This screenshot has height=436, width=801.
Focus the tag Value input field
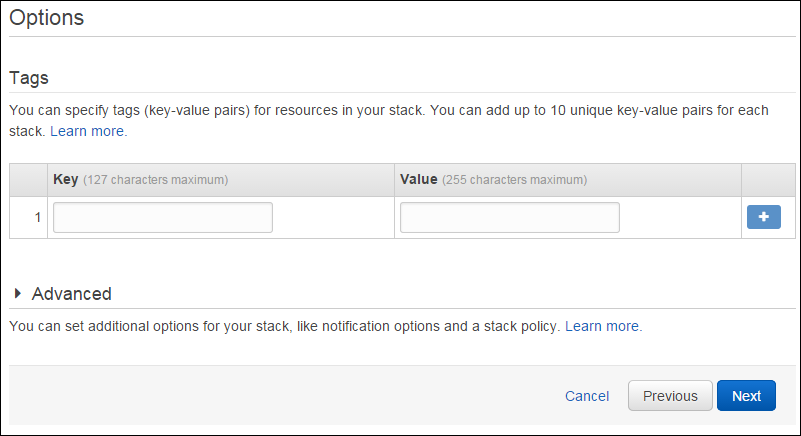tap(510, 217)
